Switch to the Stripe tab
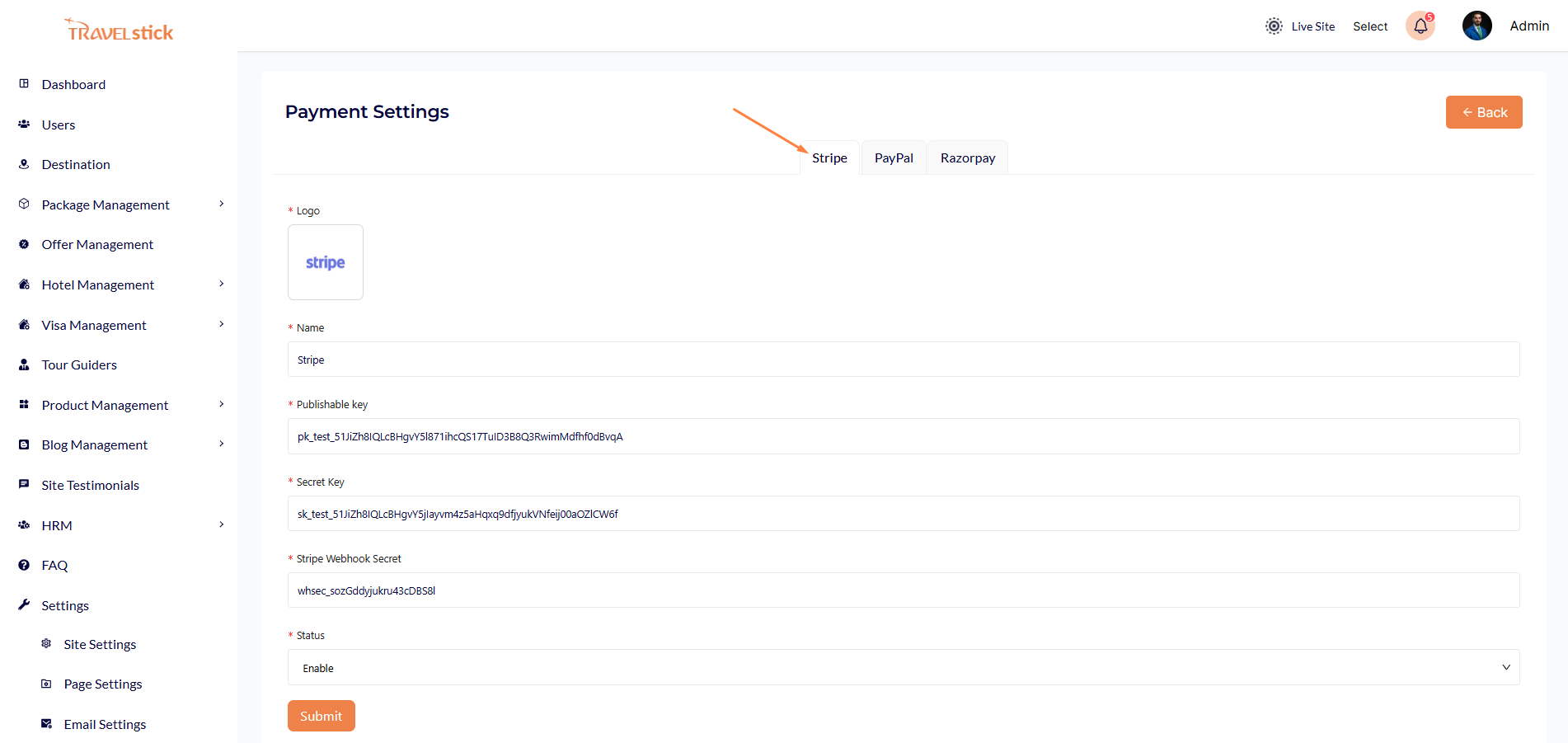Image resolution: width=1568 pixels, height=743 pixels. [829, 158]
